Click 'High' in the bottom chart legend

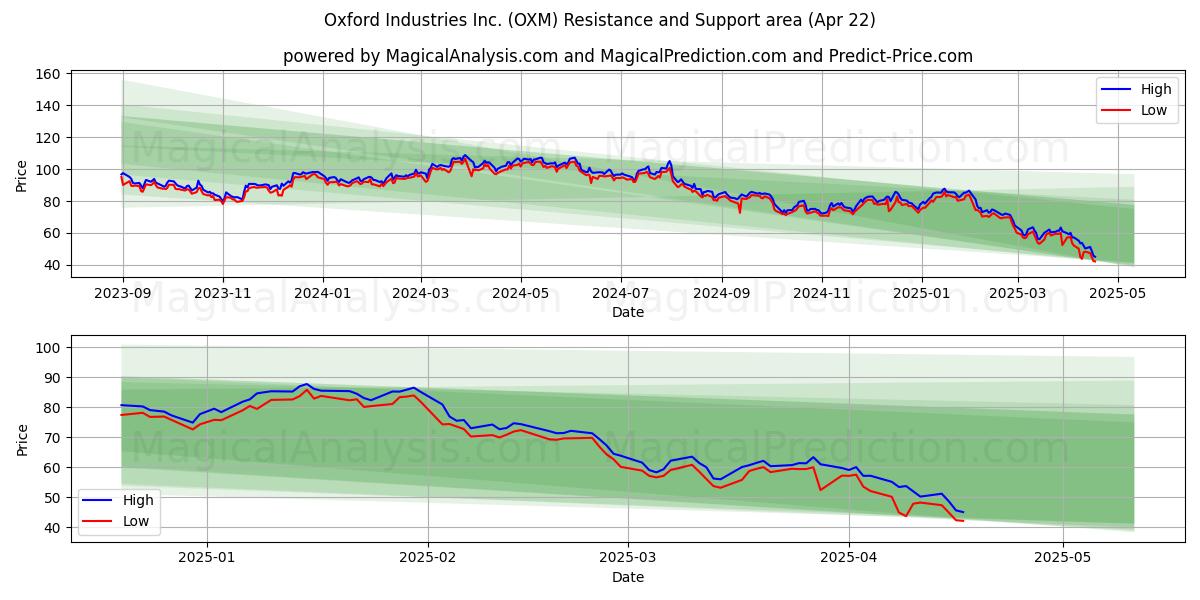click(138, 500)
